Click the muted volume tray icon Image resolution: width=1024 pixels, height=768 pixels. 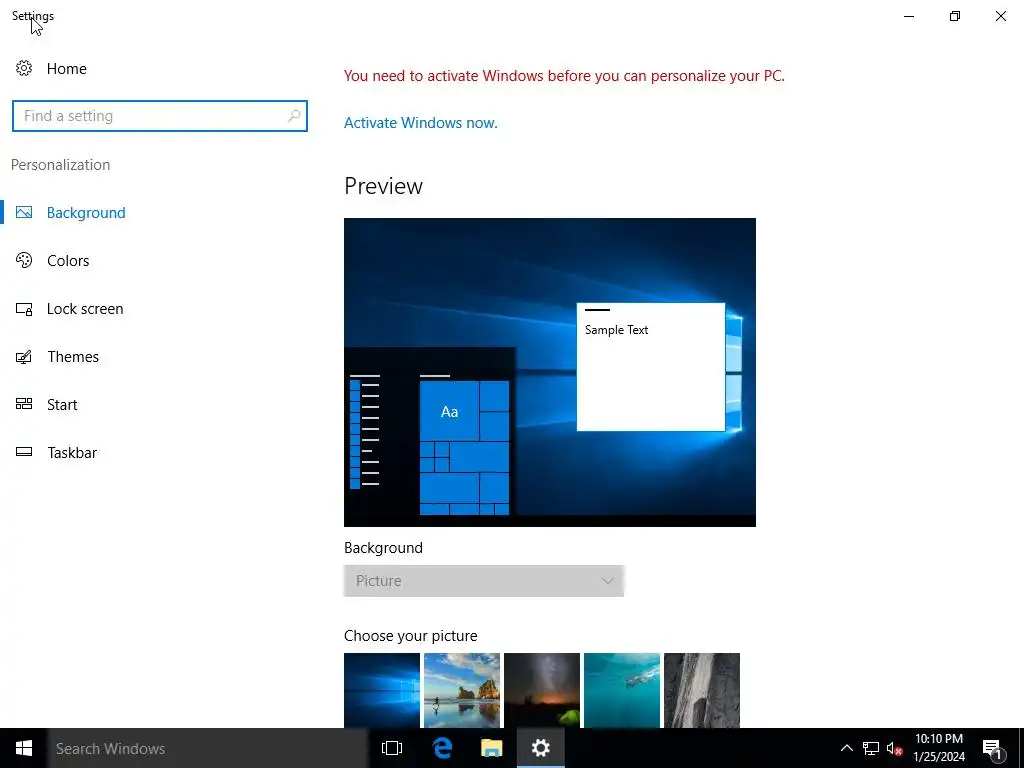point(894,748)
